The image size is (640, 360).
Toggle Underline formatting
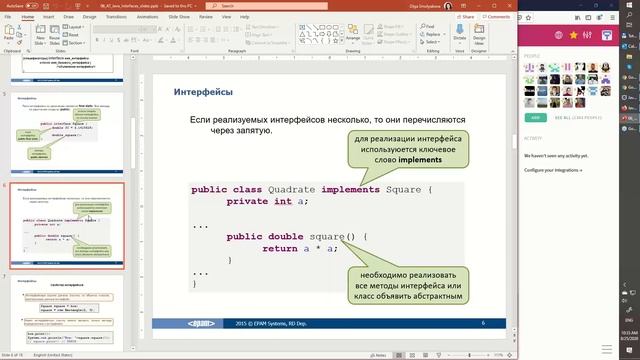point(111,40)
